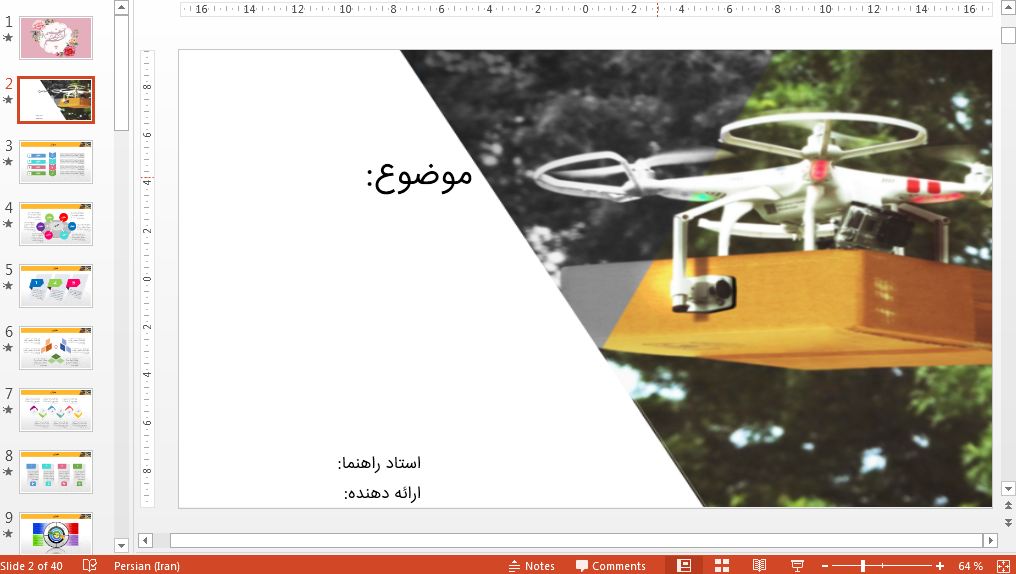This screenshot has height=574, width=1016.
Task: Open Persian (Iran) language setting
Action: coord(147,566)
